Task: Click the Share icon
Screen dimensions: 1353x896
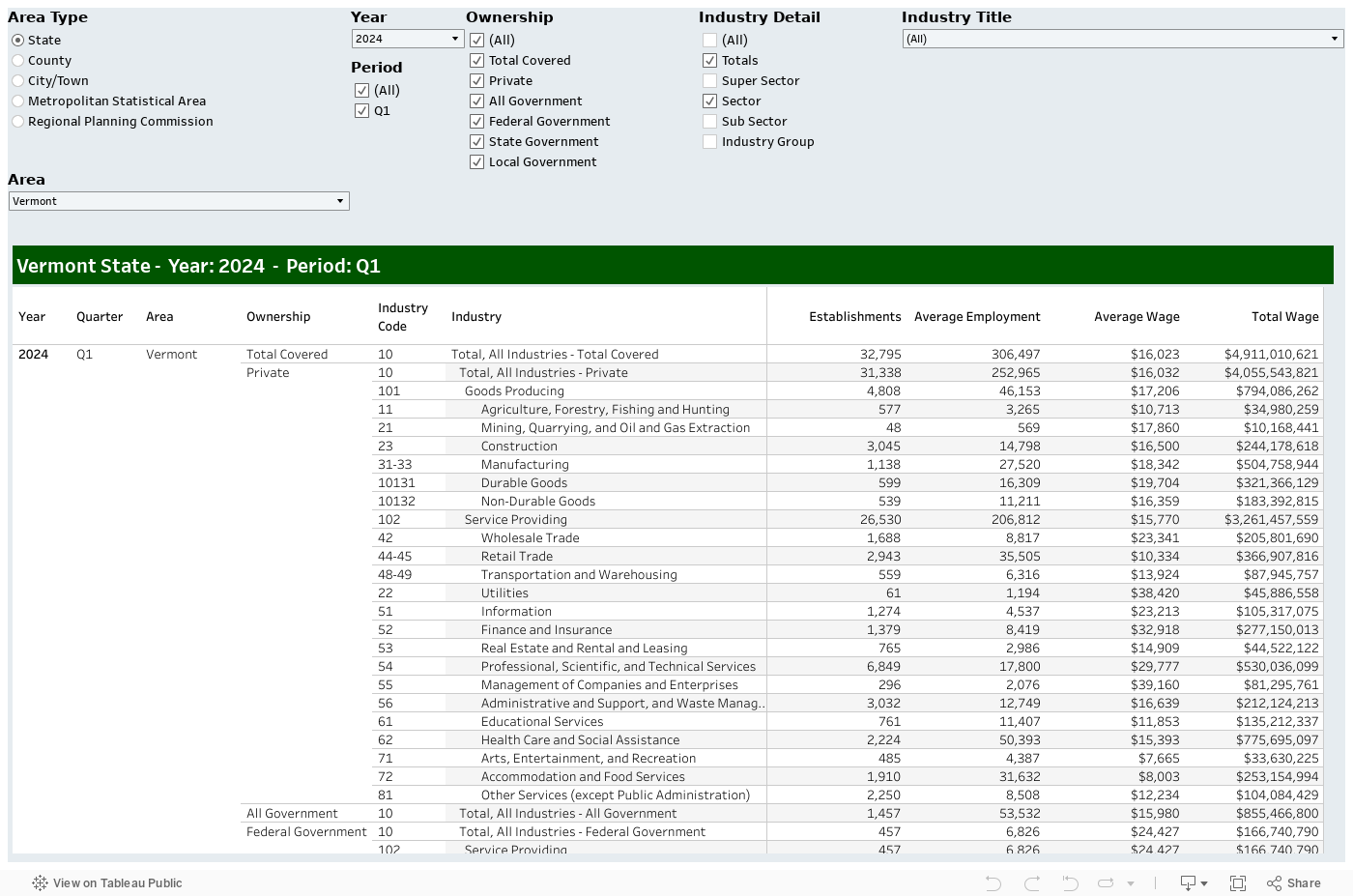Action: tap(1294, 882)
